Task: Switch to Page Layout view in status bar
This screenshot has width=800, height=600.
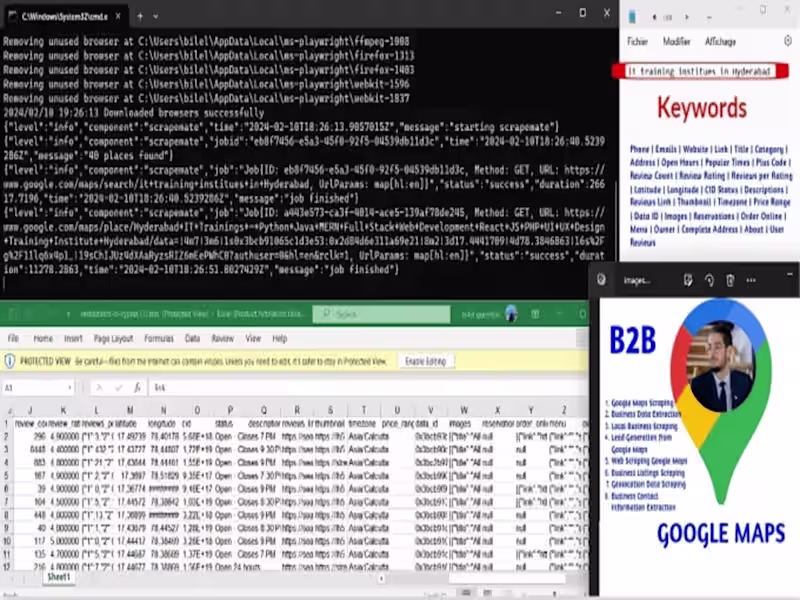Action: (487, 592)
